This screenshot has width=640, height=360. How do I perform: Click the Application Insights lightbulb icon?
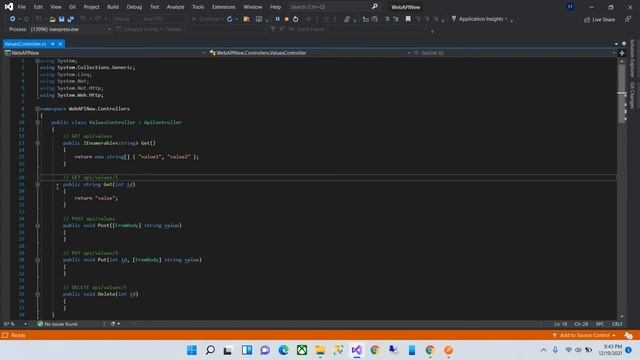pos(454,19)
